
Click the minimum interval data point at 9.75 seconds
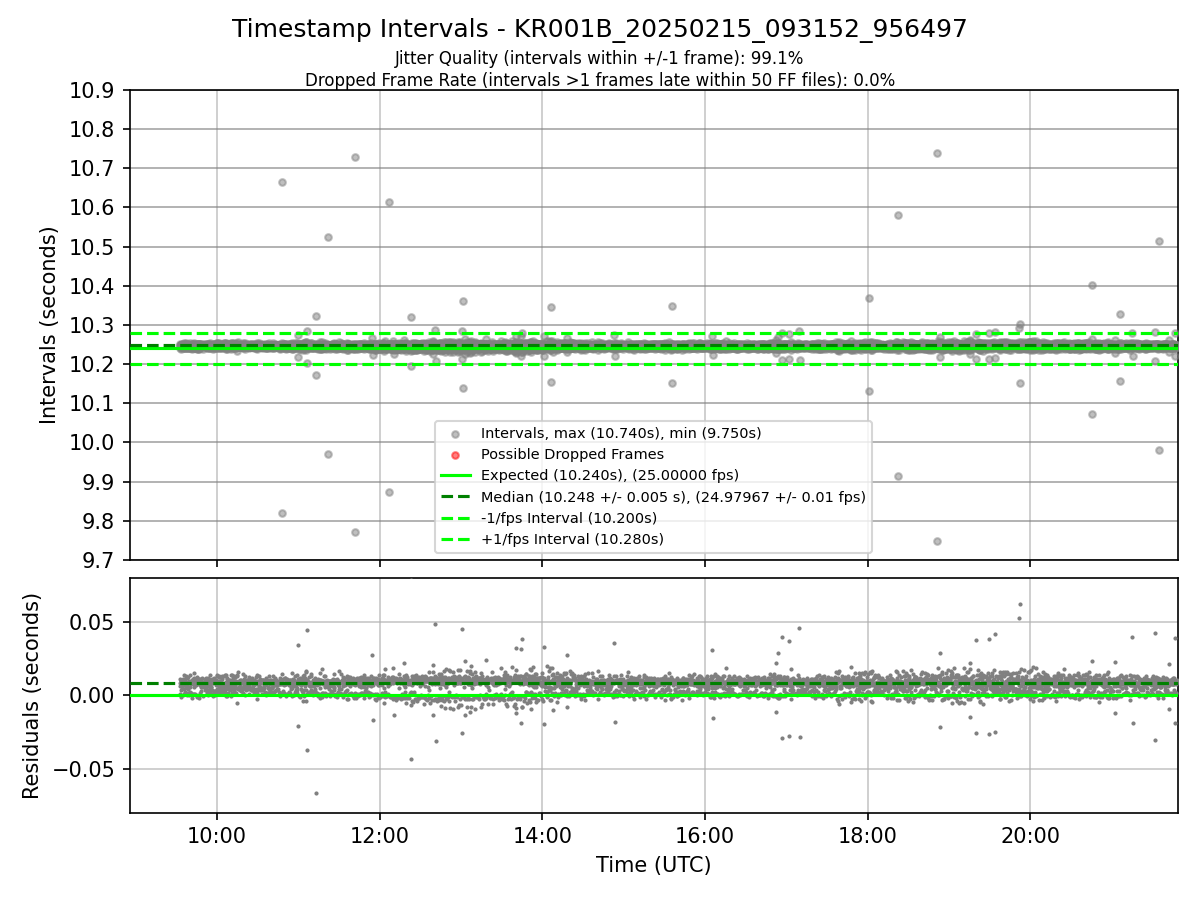pos(937,541)
